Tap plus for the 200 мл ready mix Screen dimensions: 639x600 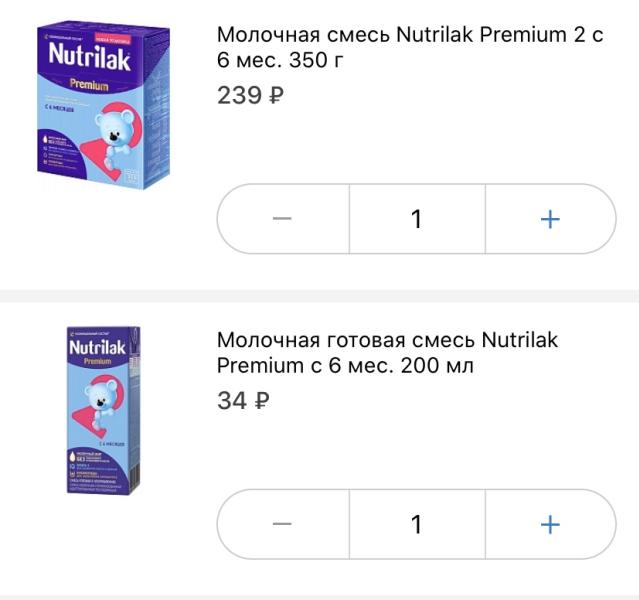pos(550,524)
